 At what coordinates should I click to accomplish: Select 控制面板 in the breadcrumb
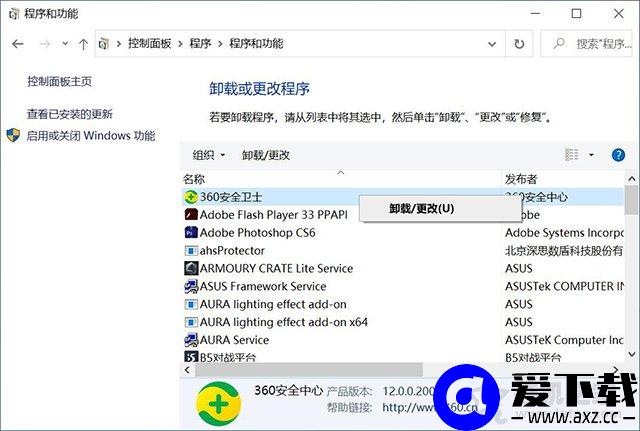click(x=149, y=43)
